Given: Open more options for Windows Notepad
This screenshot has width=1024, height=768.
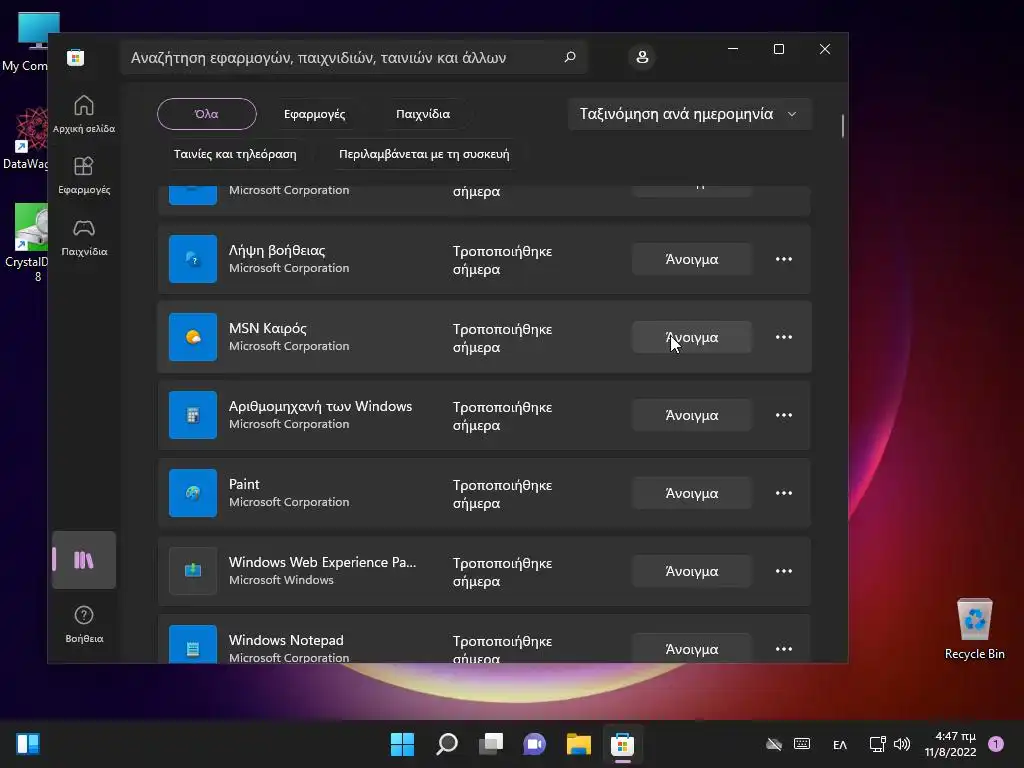Looking at the screenshot, I should coord(784,649).
